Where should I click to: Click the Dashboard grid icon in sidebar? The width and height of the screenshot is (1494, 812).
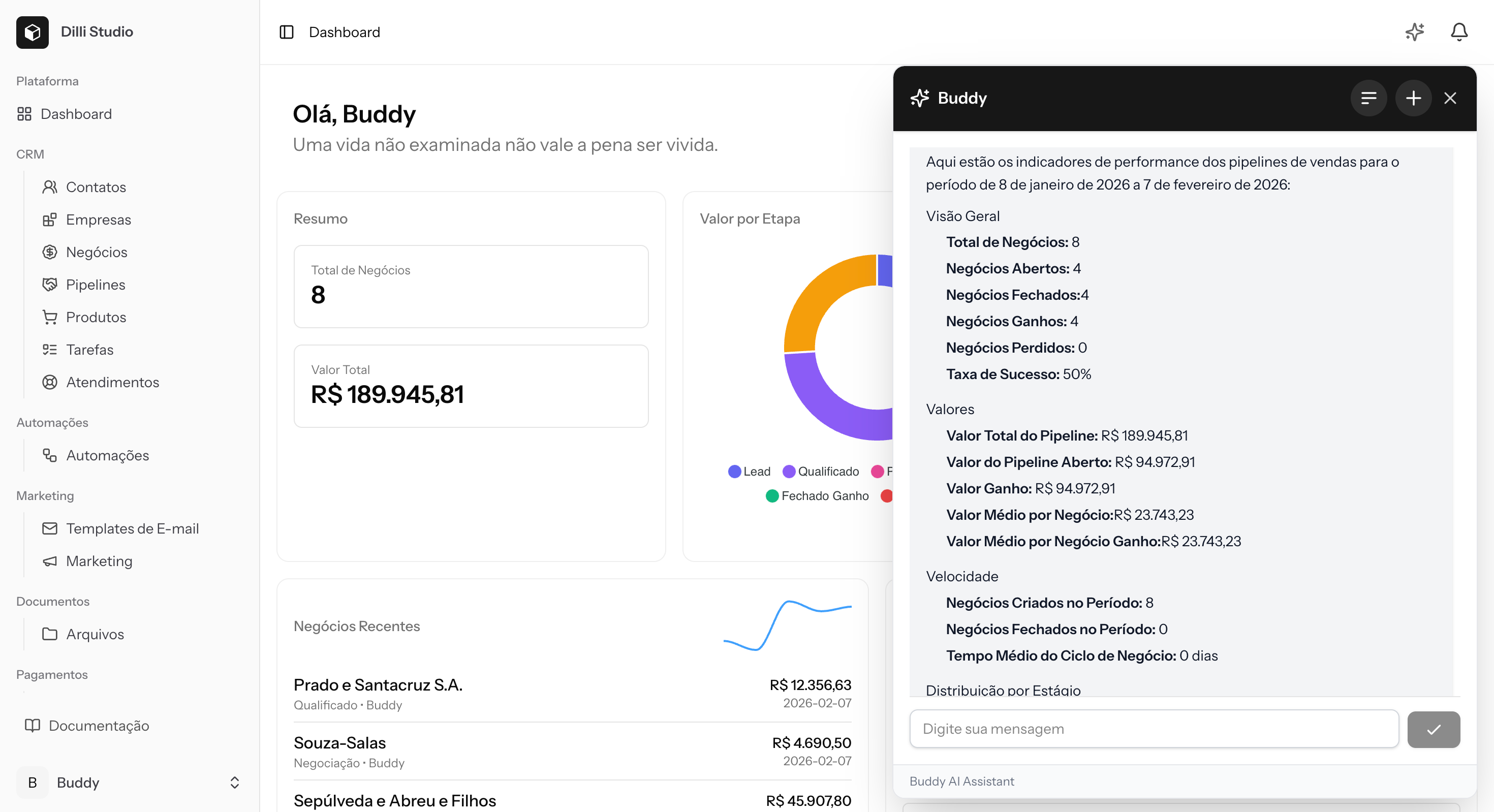coord(24,114)
